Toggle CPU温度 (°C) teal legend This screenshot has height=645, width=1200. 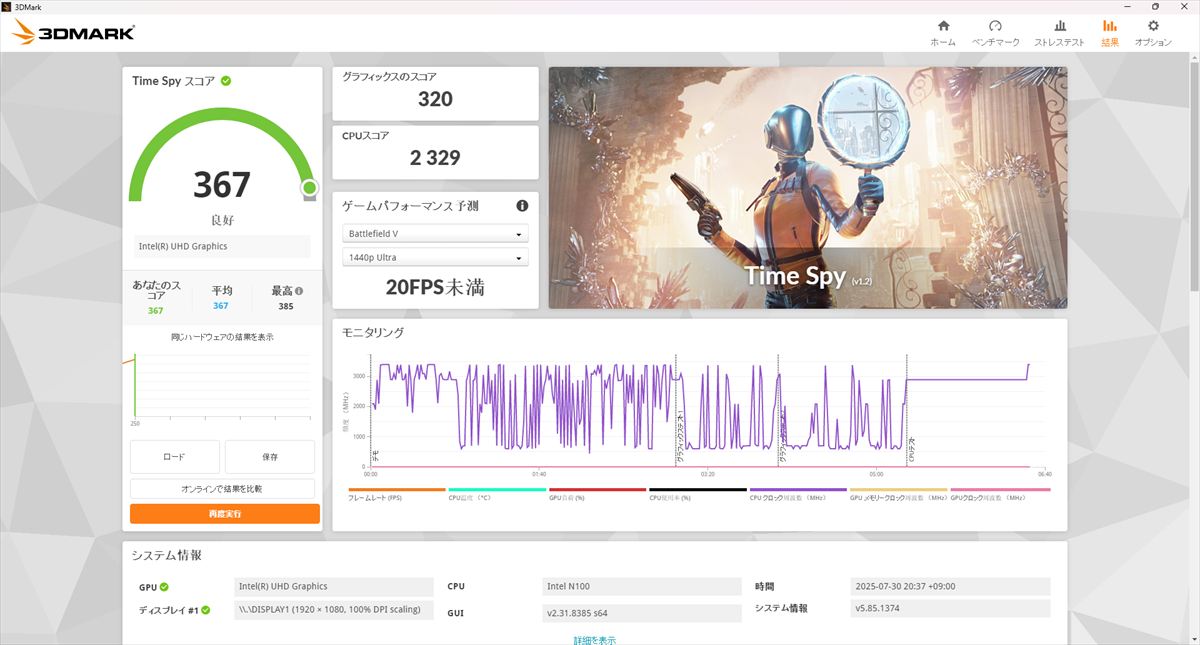497,494
